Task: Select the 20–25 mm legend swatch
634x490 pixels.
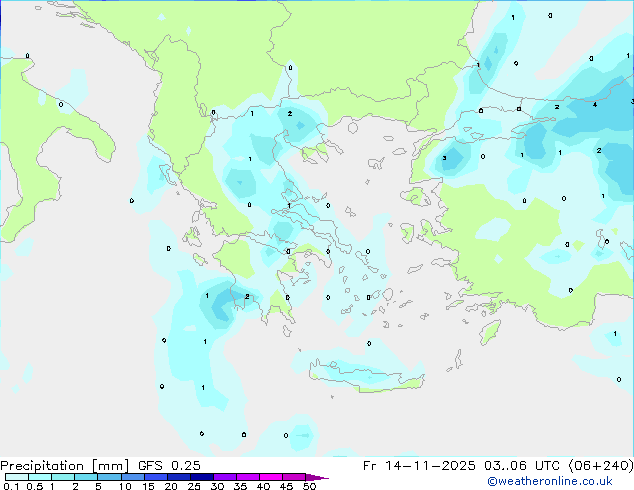Action: tap(178, 477)
